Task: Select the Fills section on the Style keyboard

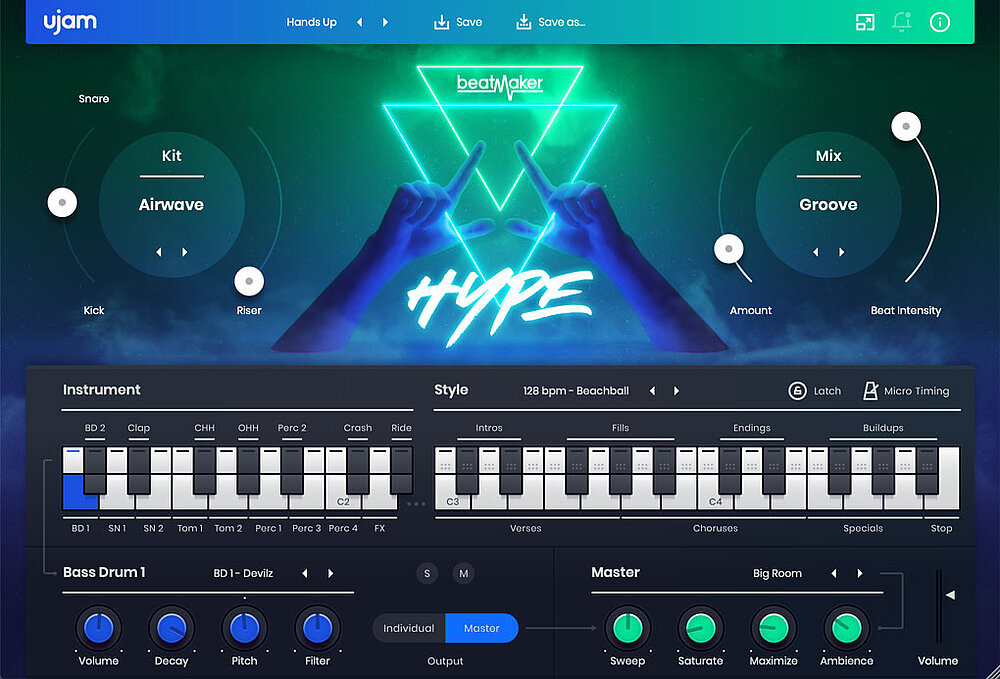Action: [620, 427]
